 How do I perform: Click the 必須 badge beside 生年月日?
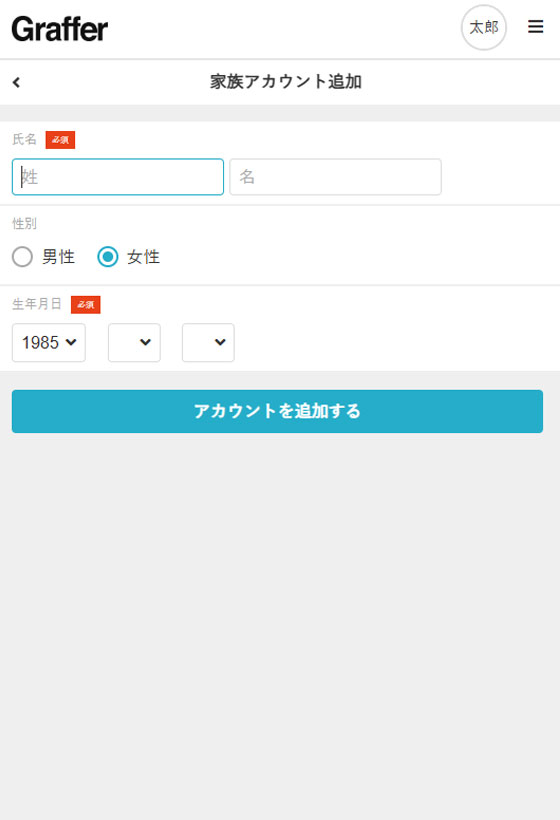[86, 304]
